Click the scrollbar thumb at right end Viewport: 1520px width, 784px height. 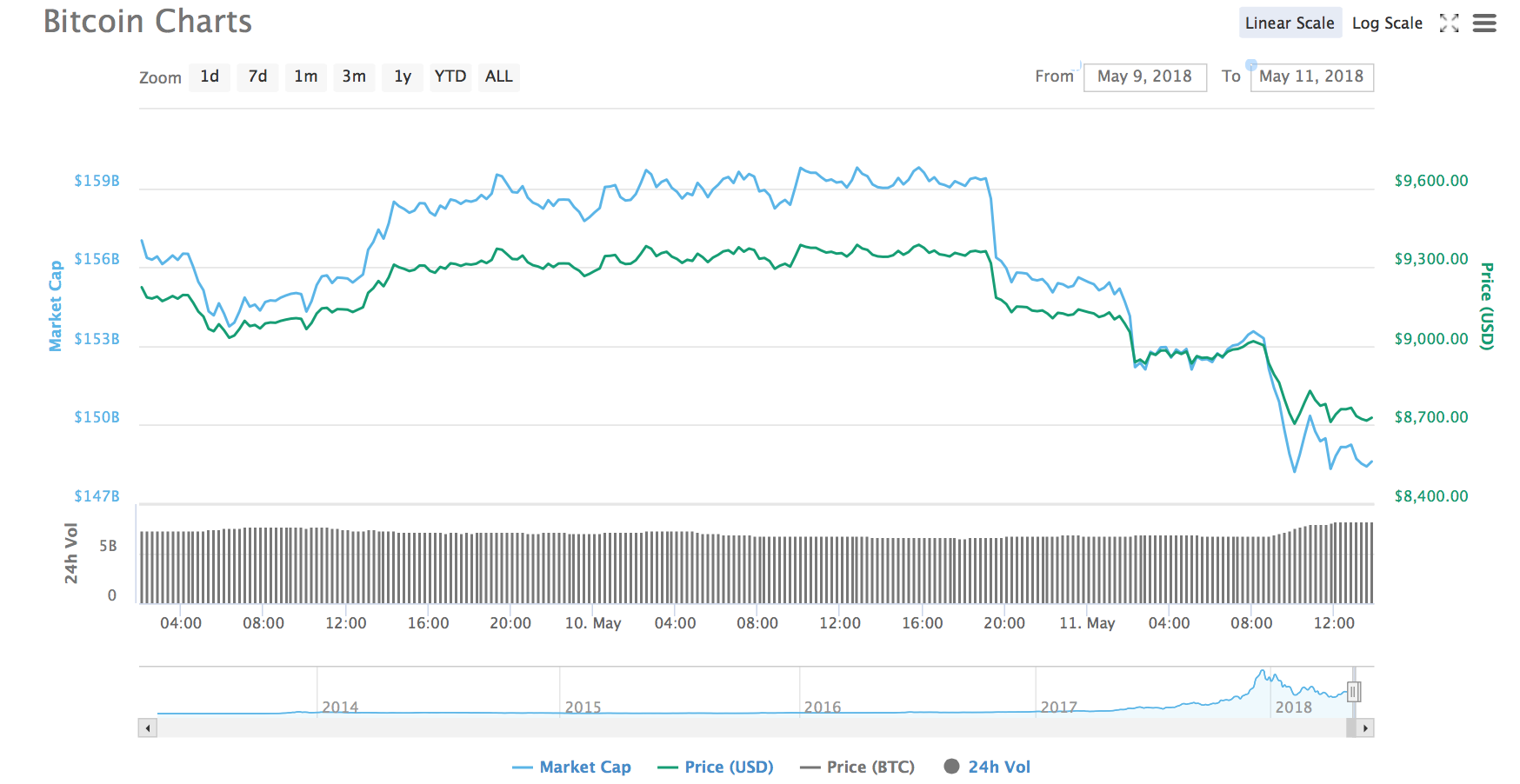(x=1351, y=728)
